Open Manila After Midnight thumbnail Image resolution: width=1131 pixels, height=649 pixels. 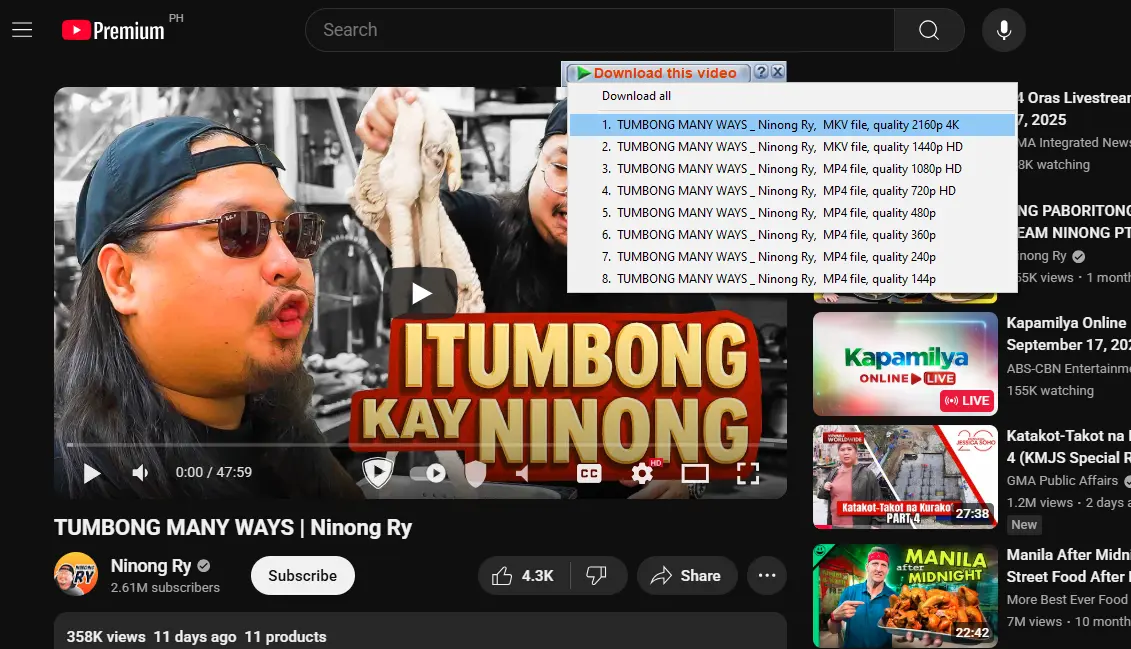(x=905, y=596)
